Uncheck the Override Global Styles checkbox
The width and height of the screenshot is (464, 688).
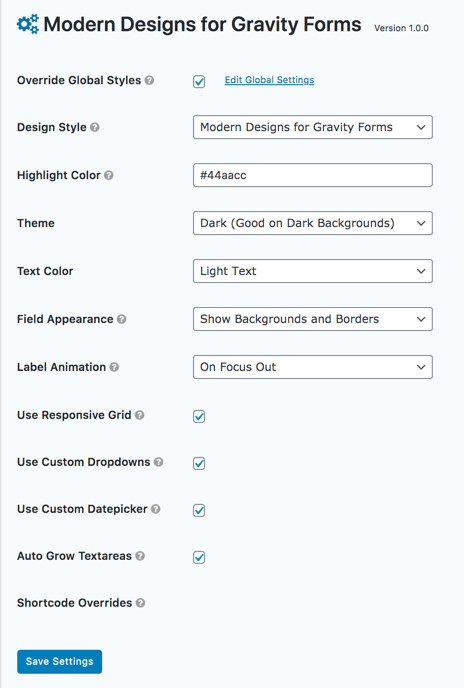tap(199, 82)
